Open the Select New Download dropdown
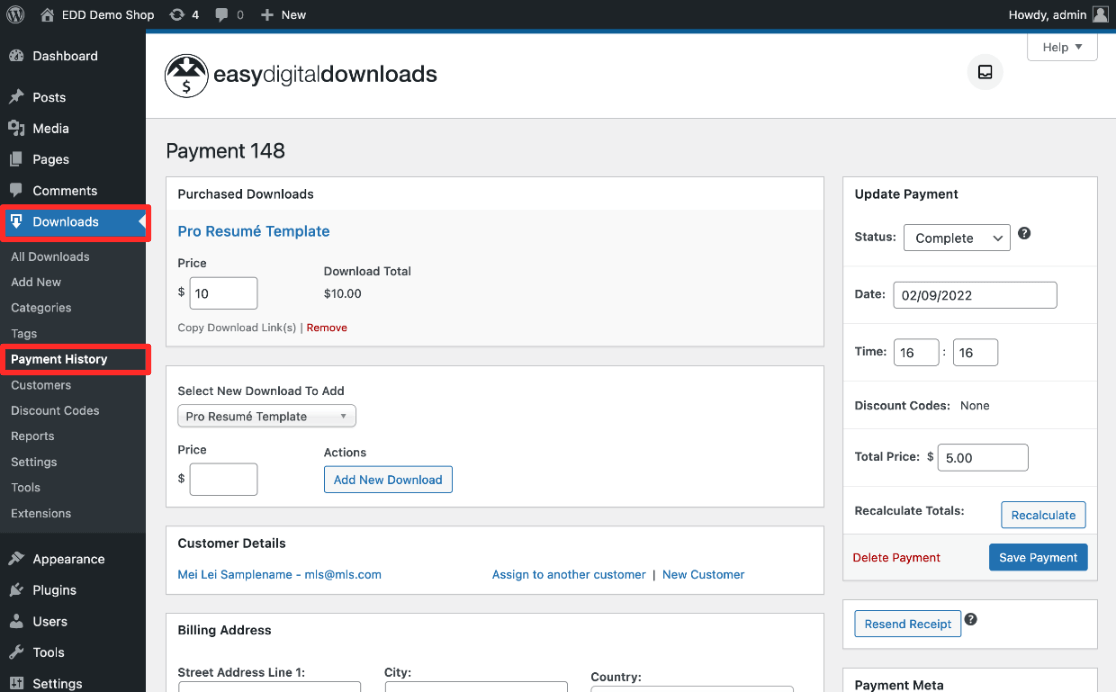The width and height of the screenshot is (1116, 692). coord(266,416)
